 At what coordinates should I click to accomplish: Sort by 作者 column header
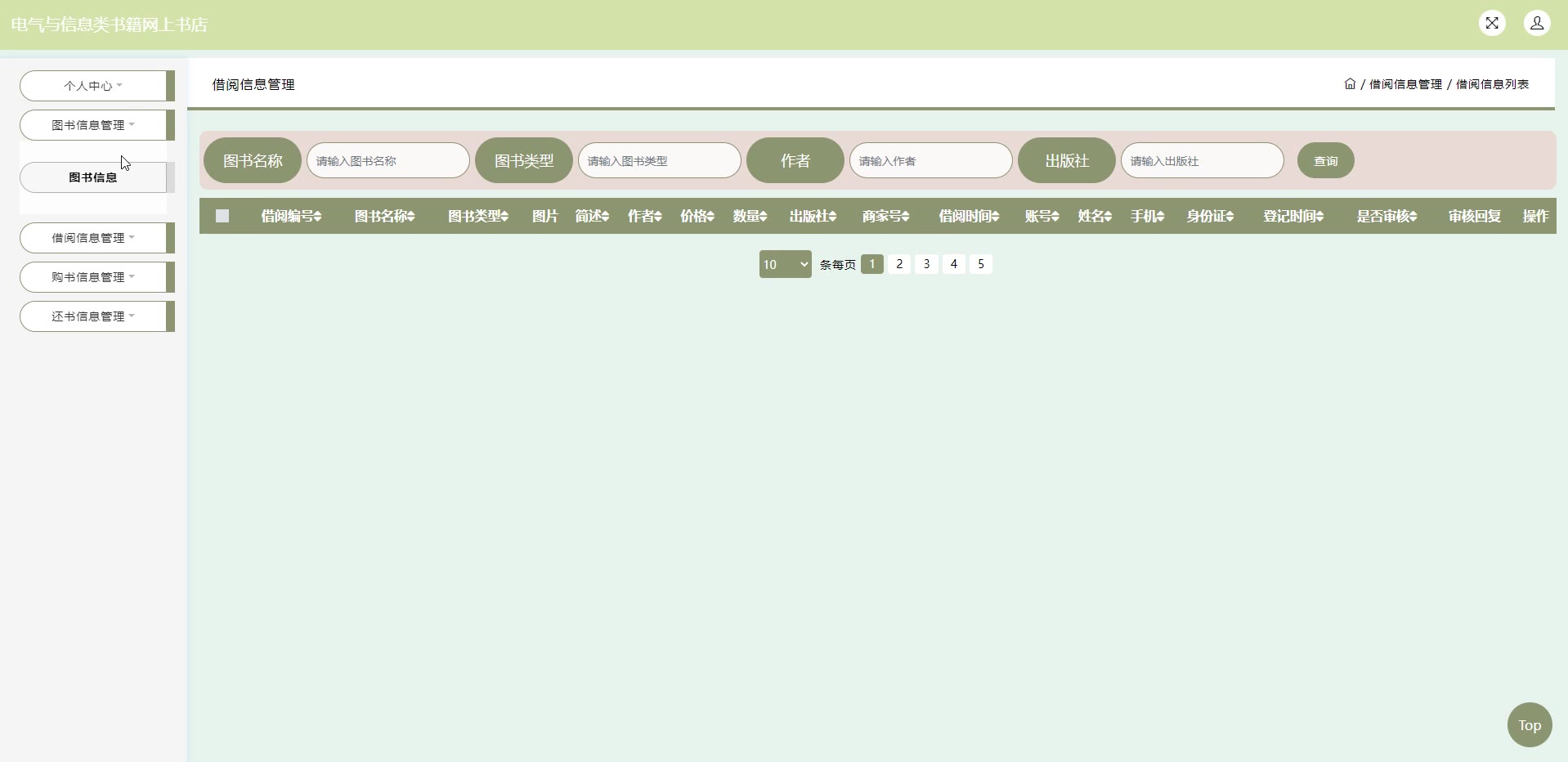click(x=644, y=217)
